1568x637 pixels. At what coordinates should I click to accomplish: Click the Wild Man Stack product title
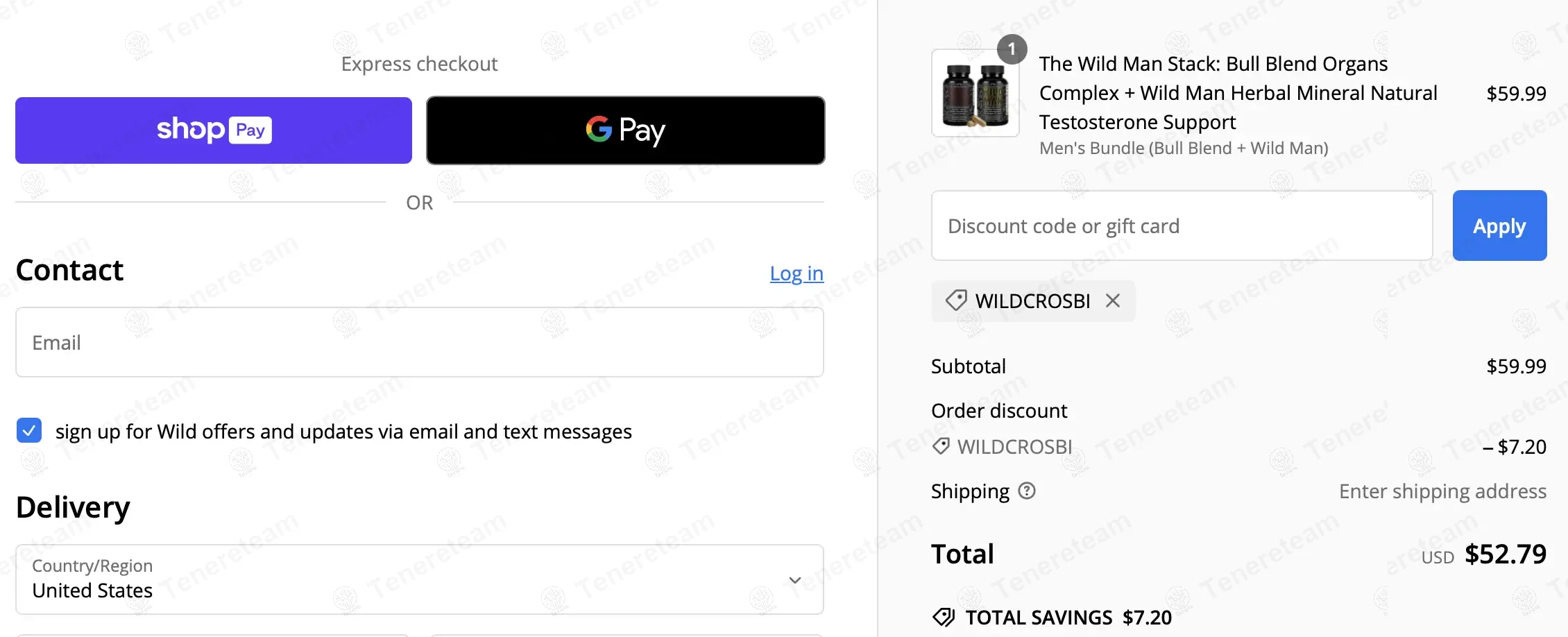click(1238, 93)
